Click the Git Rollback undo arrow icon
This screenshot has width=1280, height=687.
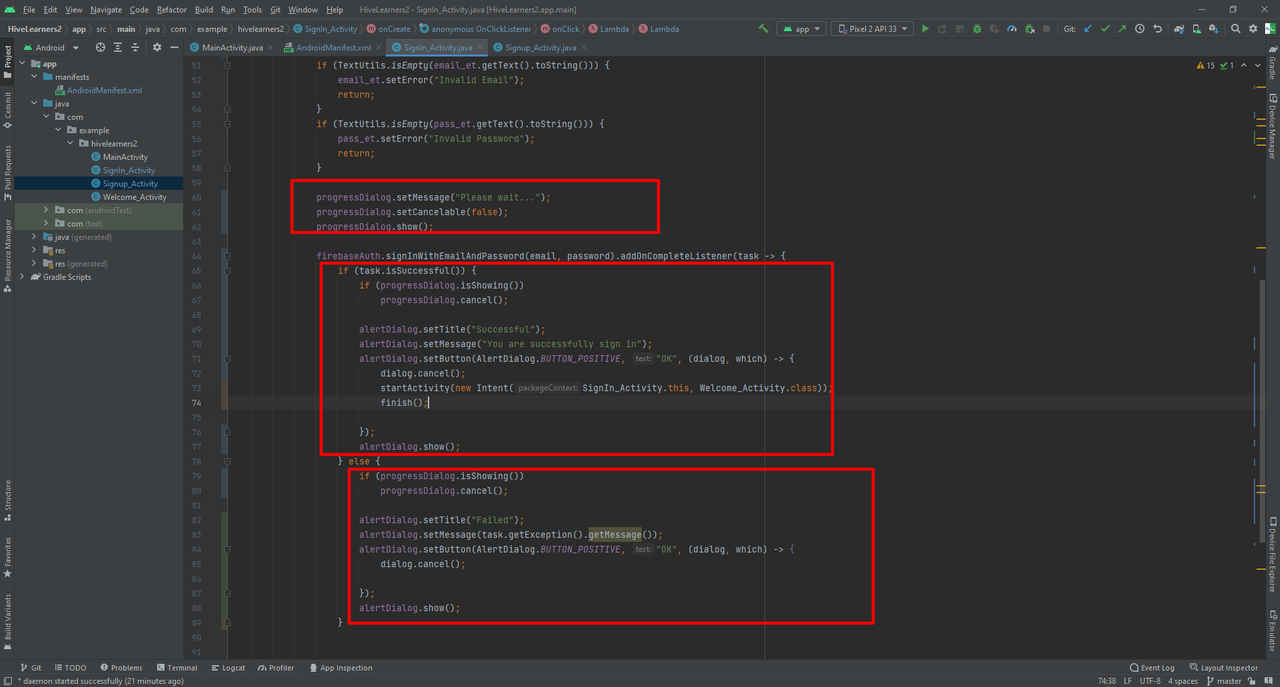click(x=1157, y=29)
